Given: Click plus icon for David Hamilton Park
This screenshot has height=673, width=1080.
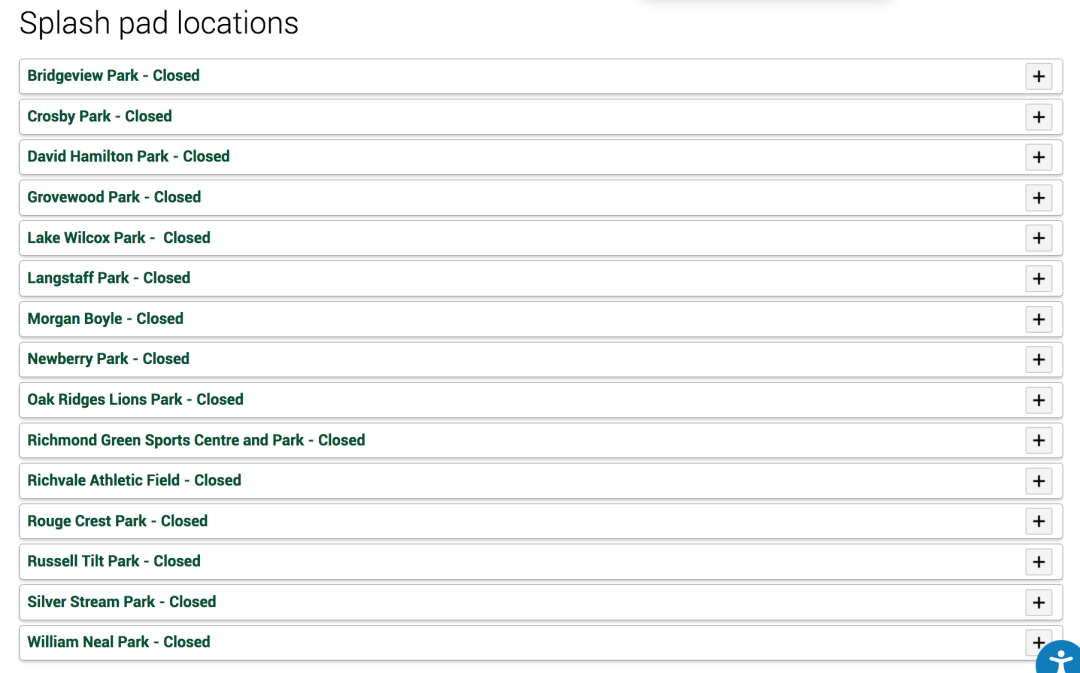Looking at the screenshot, I should 1039,157.
